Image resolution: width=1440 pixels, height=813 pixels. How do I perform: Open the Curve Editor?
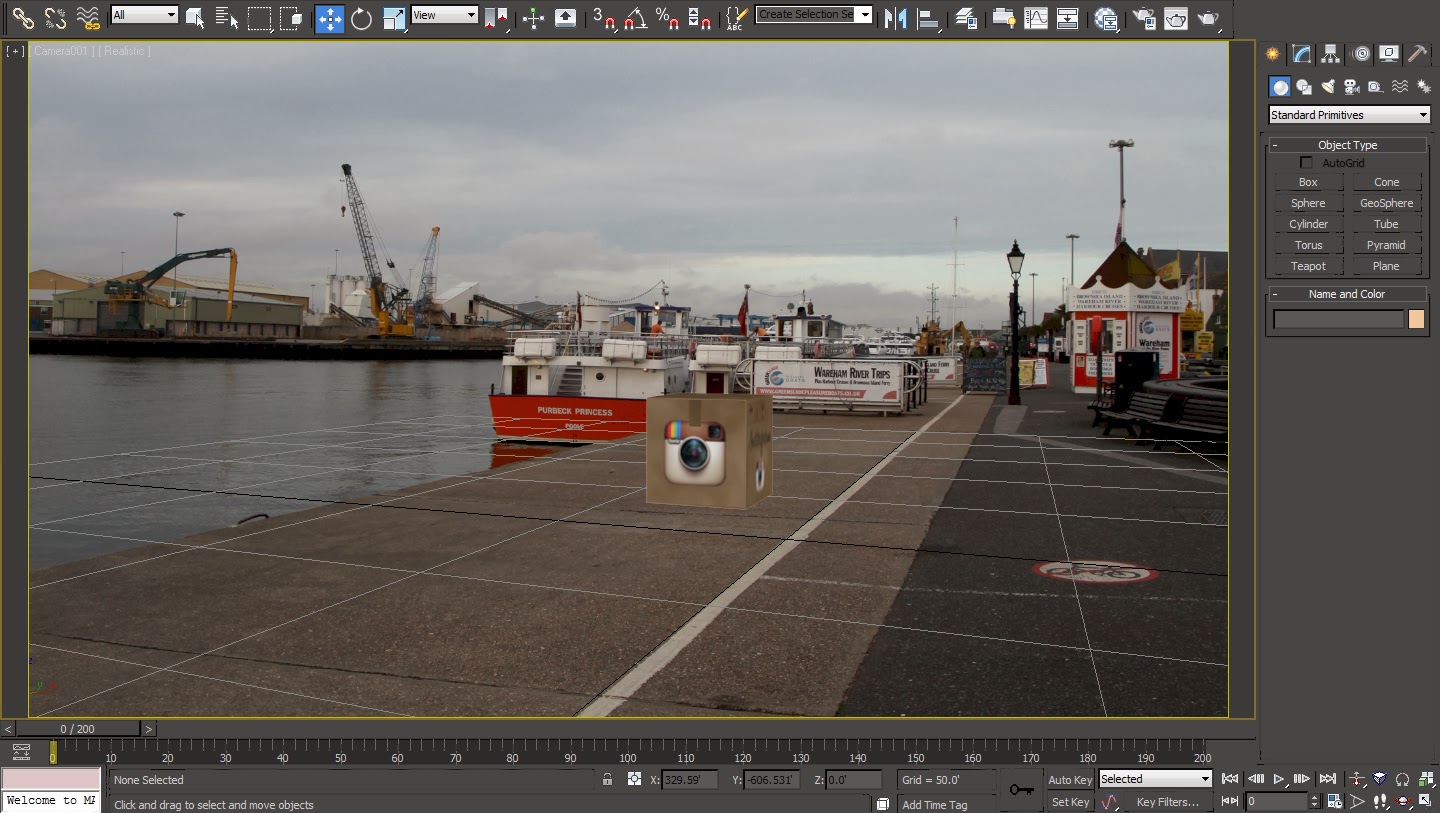click(x=1036, y=18)
